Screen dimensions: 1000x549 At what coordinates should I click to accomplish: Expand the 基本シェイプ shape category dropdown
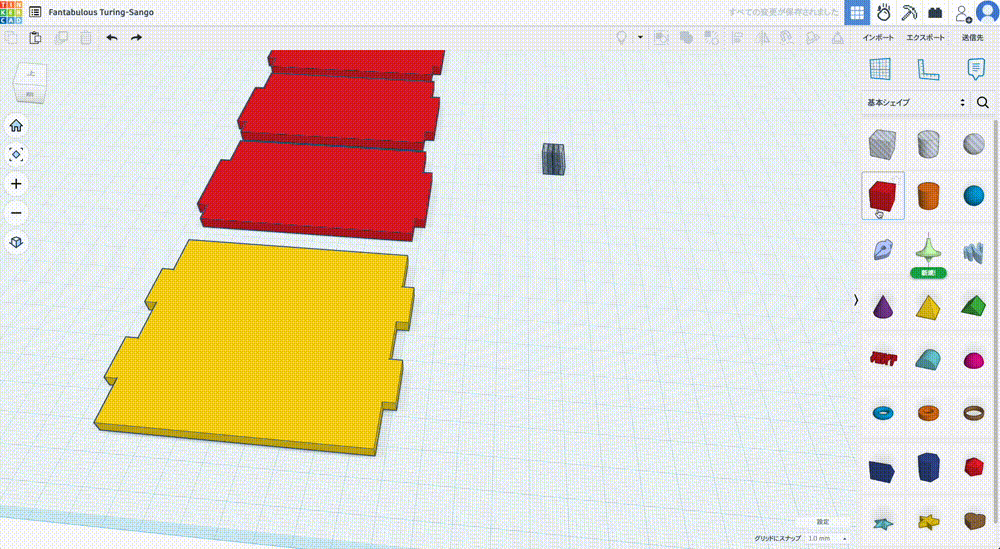(x=916, y=103)
